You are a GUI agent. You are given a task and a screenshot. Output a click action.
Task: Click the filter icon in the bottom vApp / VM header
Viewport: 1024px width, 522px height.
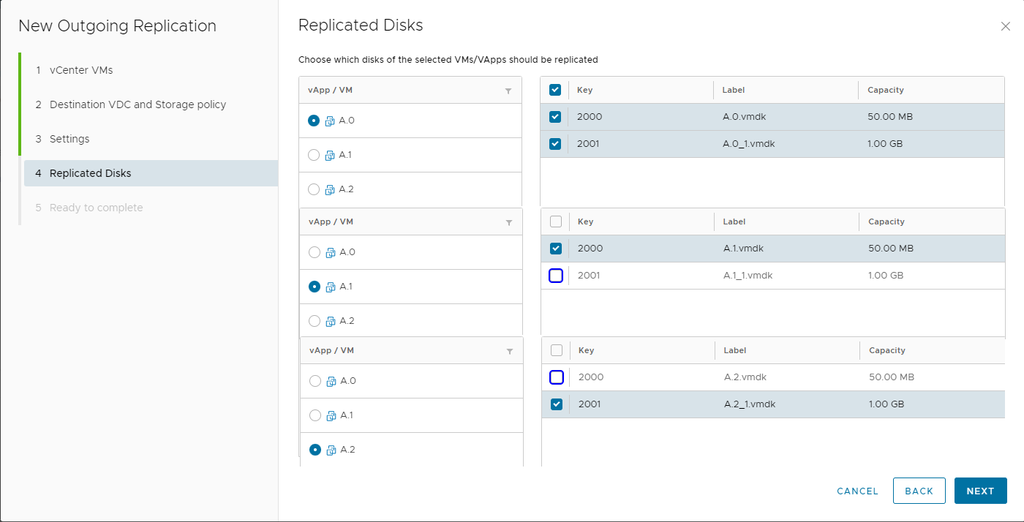(508, 352)
